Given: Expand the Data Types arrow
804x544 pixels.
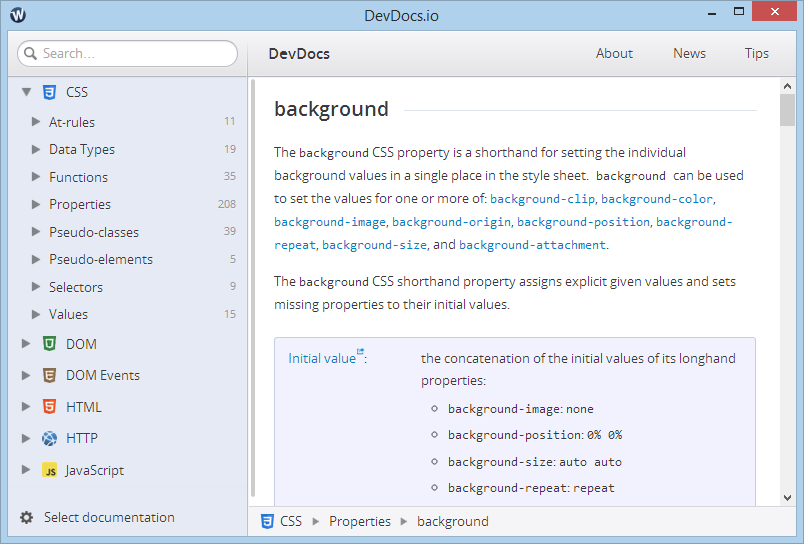Looking at the screenshot, I should pyautogui.click(x=36, y=149).
